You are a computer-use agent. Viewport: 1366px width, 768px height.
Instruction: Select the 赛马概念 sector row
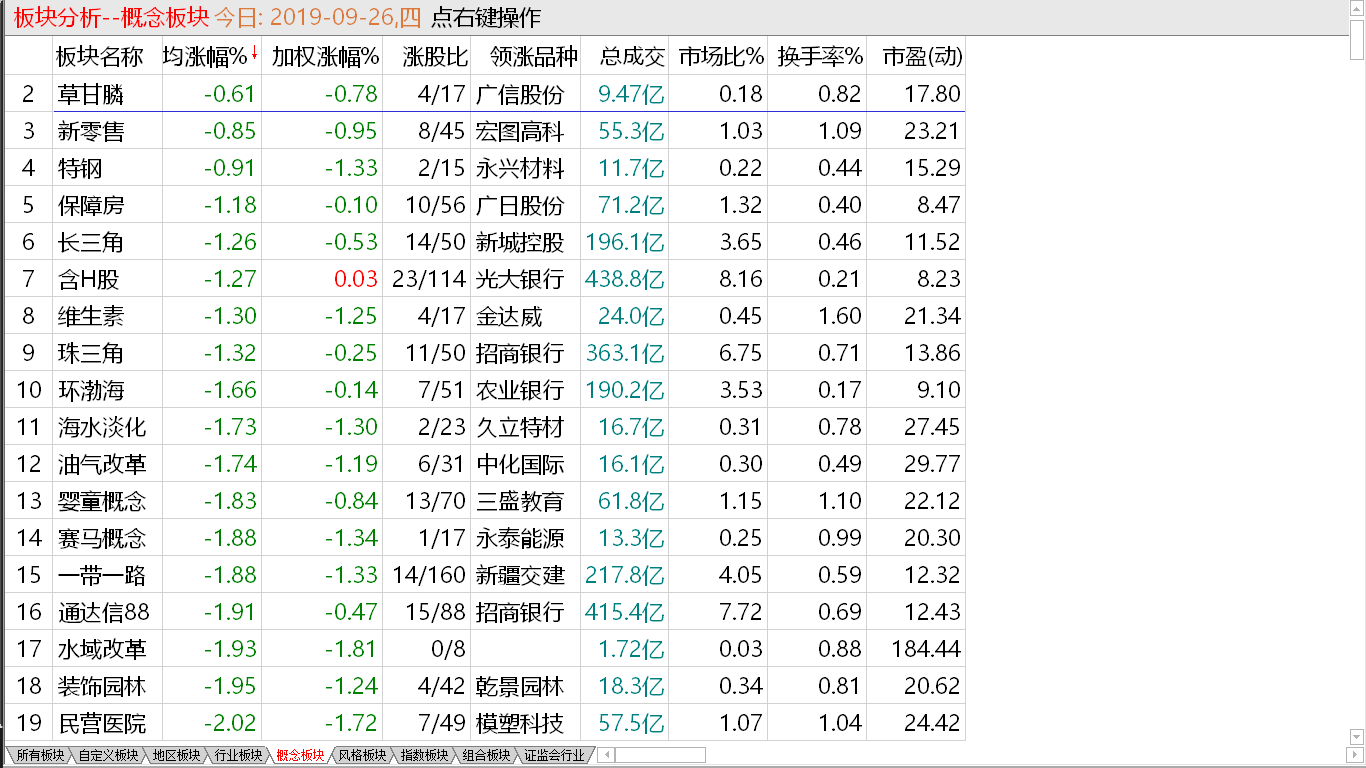coord(485,538)
